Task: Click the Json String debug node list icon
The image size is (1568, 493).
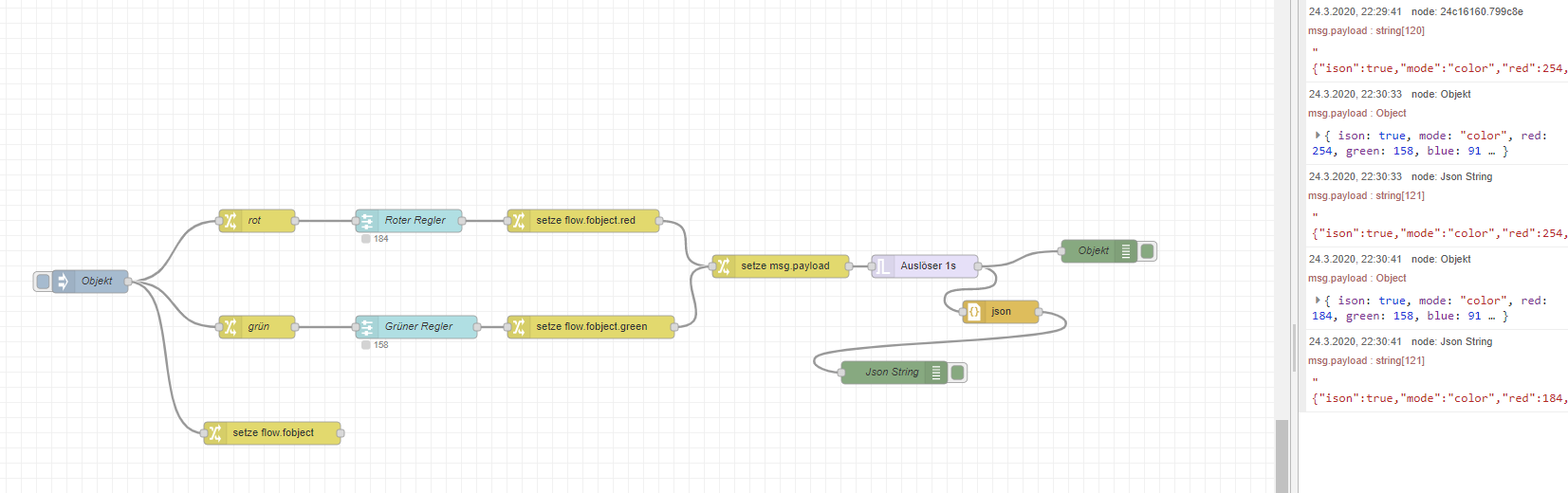Action: pos(936,373)
